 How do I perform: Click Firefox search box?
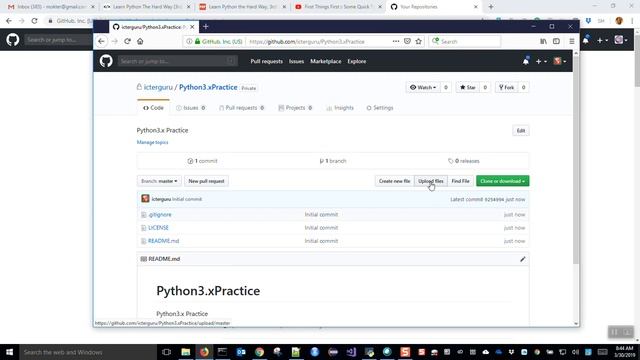click(x=464, y=41)
